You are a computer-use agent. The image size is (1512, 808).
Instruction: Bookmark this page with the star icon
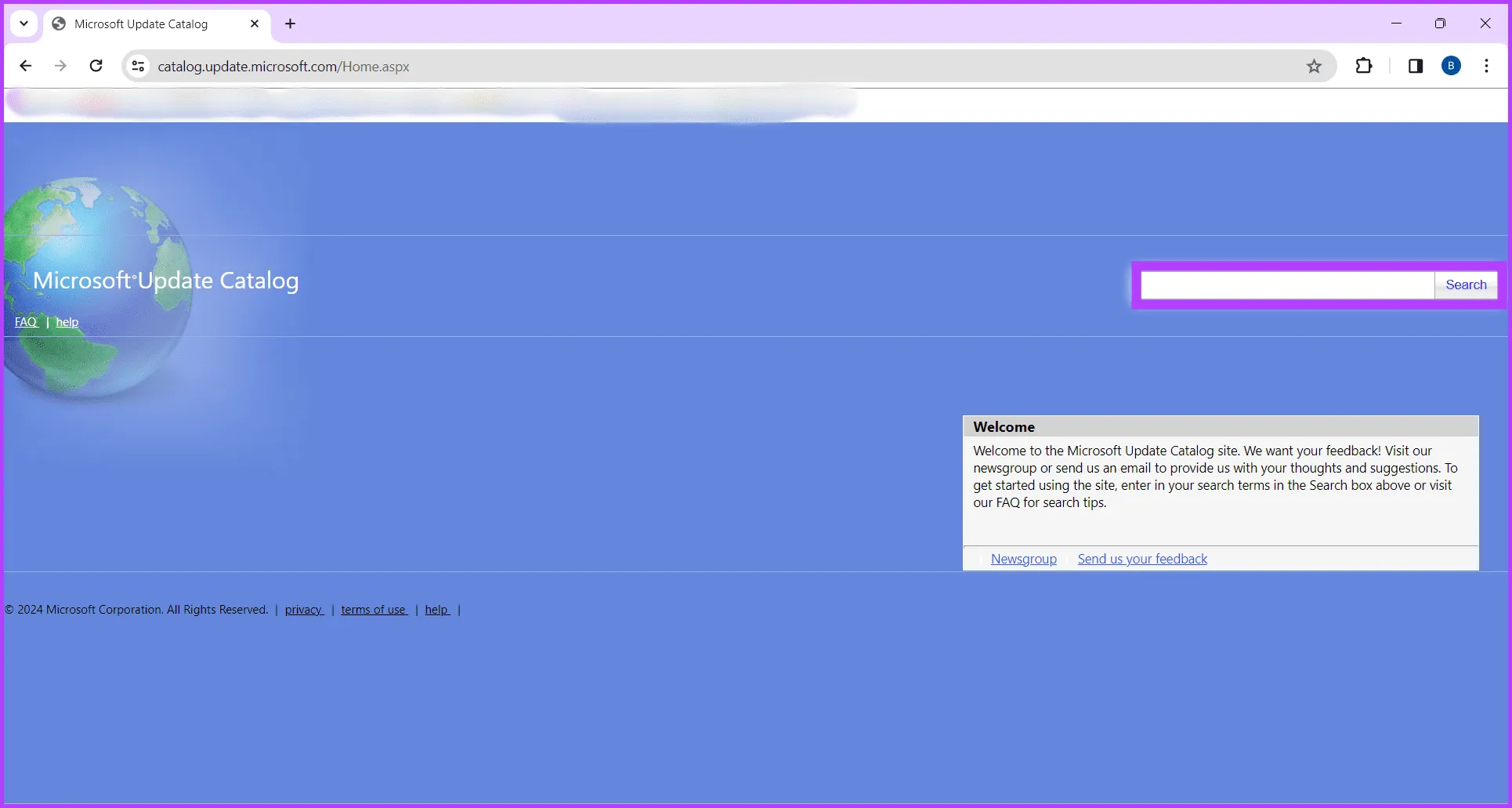pos(1314,67)
